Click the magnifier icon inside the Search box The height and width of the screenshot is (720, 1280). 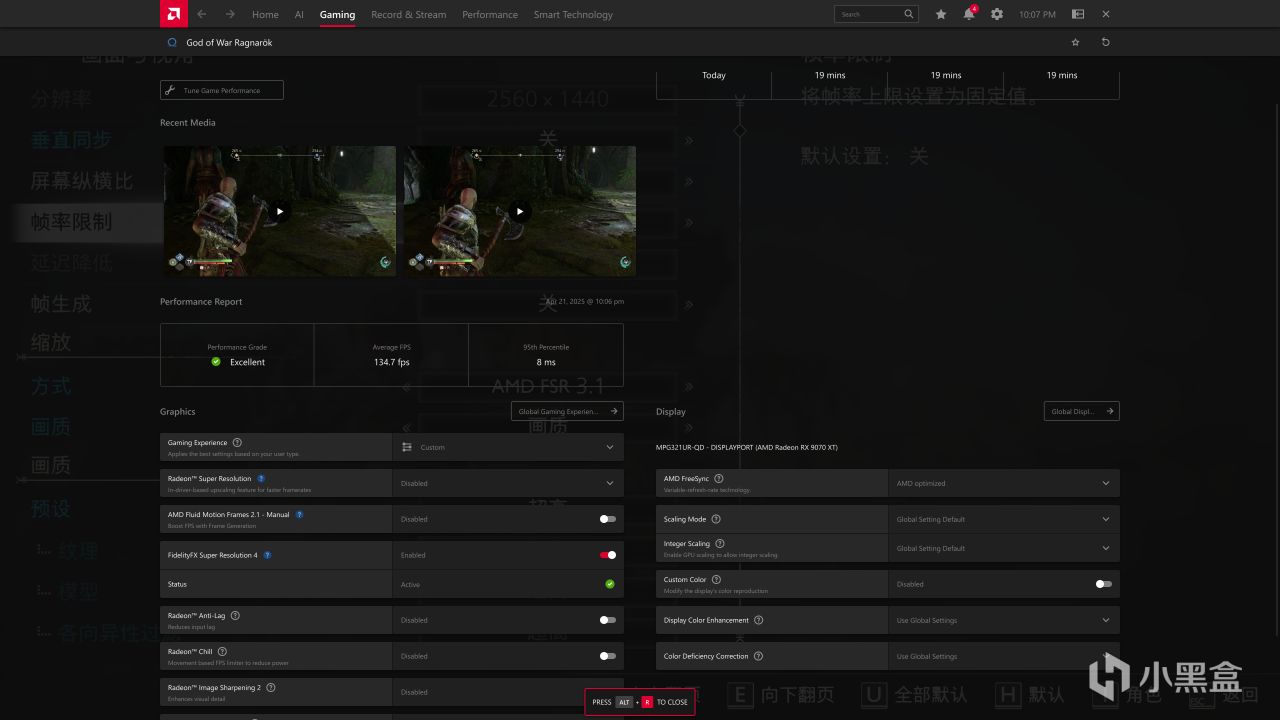pyautogui.click(x=908, y=14)
